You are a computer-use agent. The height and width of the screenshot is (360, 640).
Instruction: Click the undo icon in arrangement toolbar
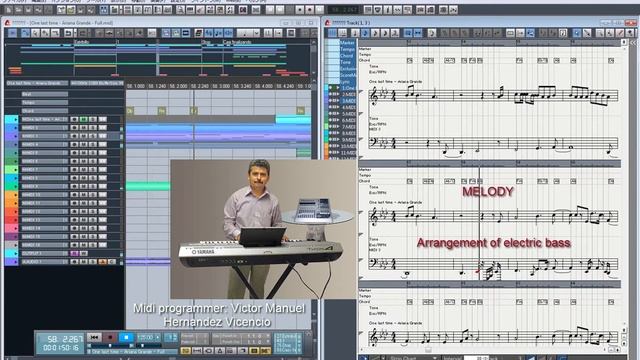pos(68,33)
